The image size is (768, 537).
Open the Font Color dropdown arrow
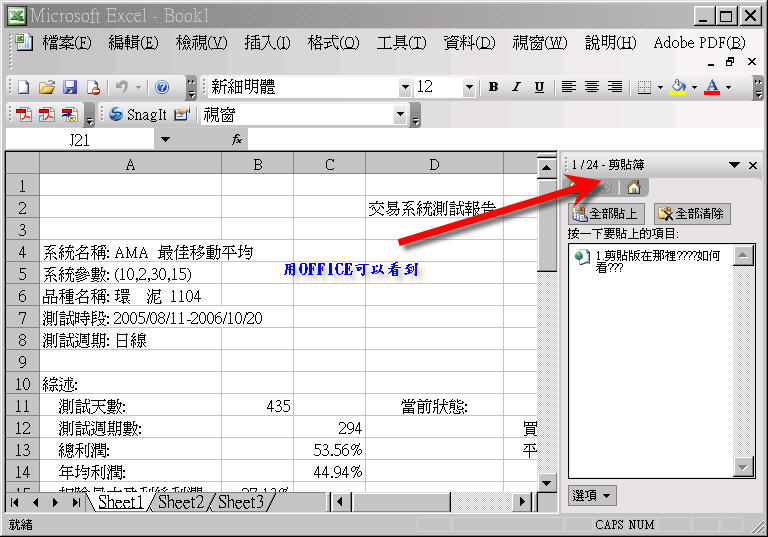pos(728,88)
